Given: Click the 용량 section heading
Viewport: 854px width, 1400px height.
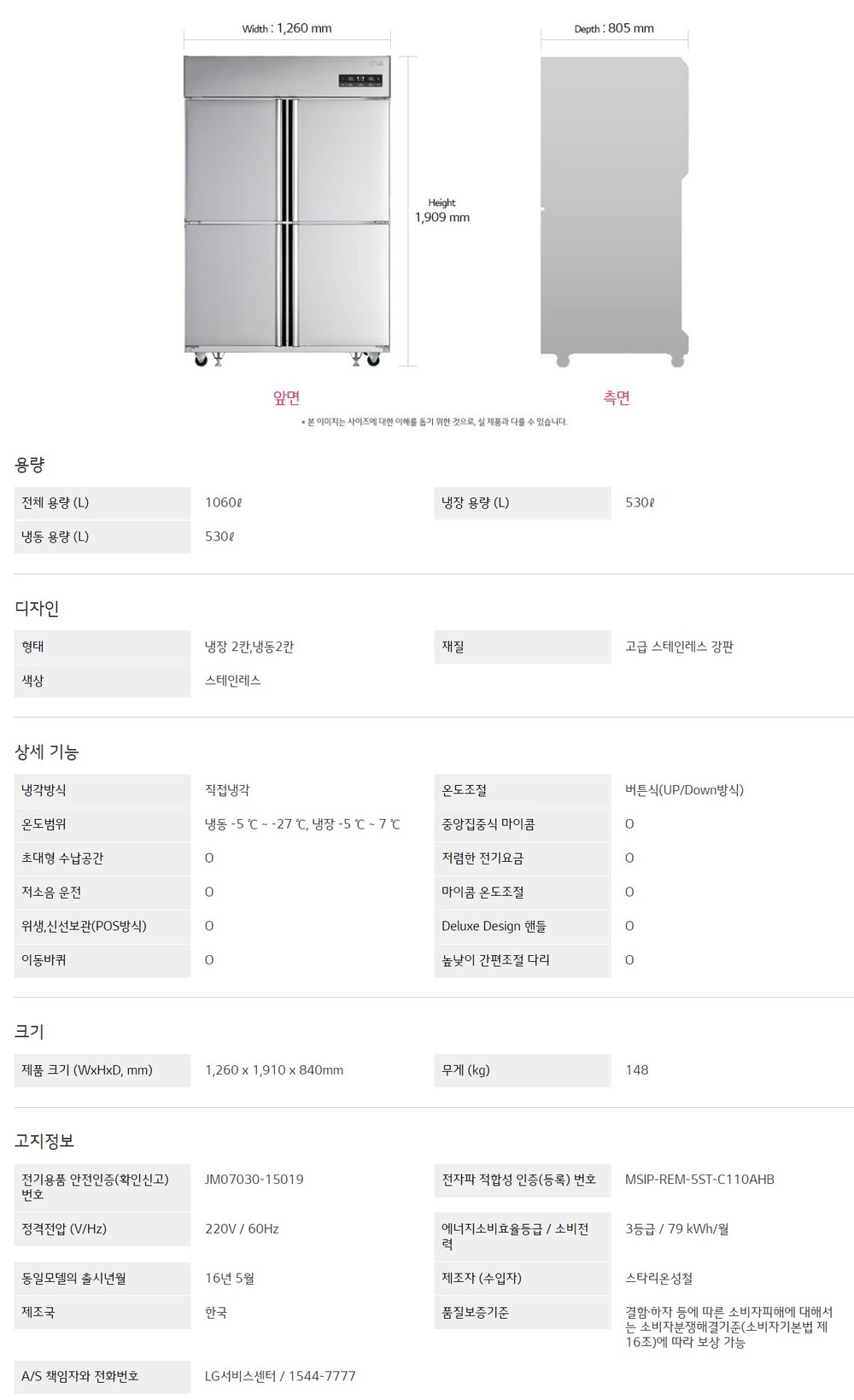Looking at the screenshot, I should 29,465.
